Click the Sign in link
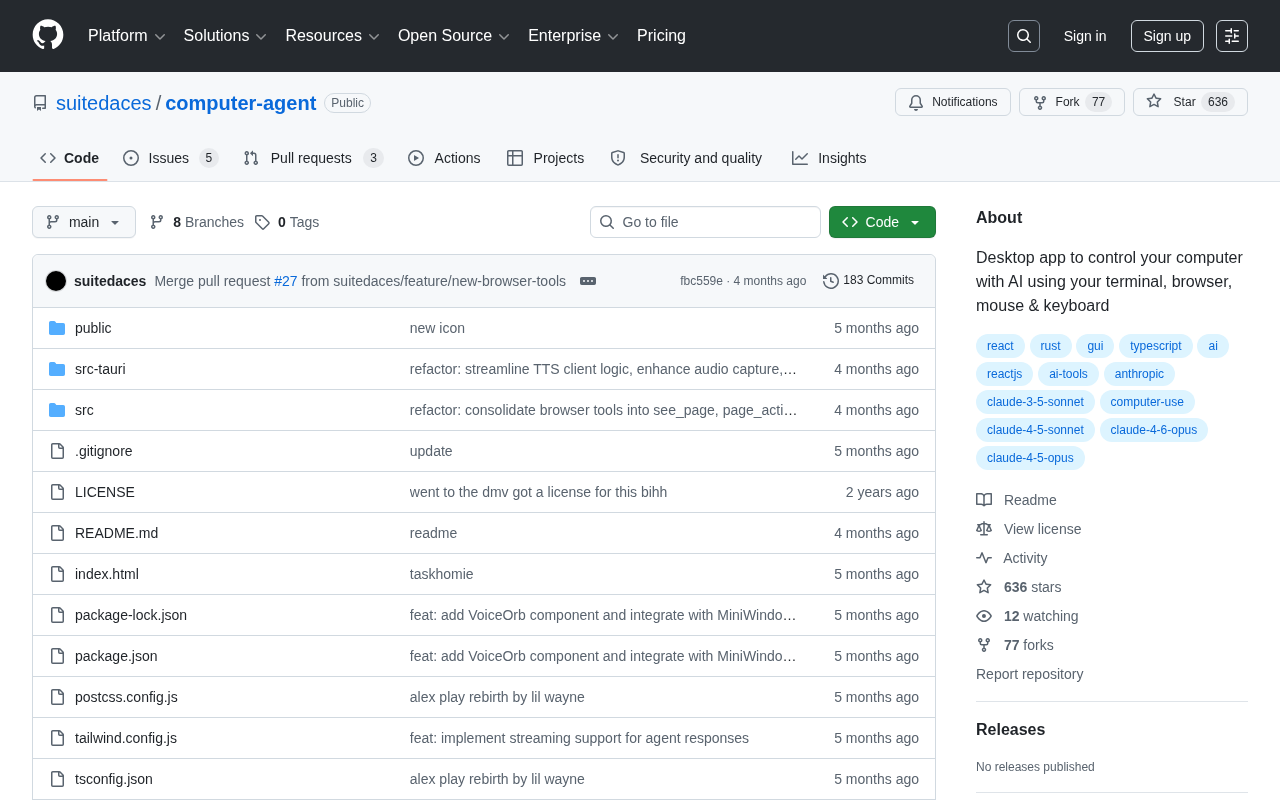Screen dimensions: 1280x800 tap(1085, 36)
